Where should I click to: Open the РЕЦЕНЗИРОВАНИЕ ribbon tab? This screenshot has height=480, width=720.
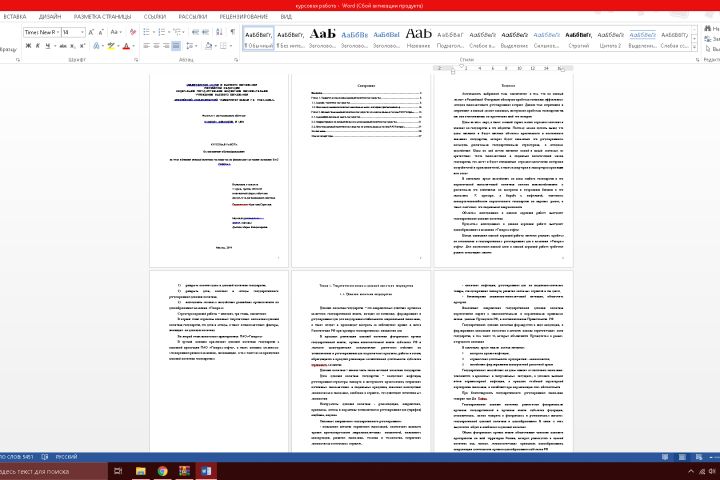244,17
